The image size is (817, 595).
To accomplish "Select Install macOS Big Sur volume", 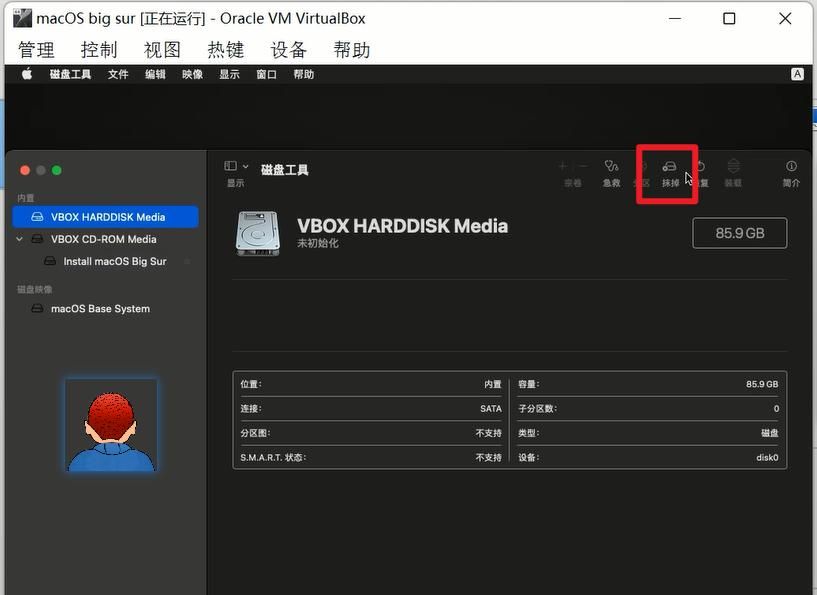I will click(x=114, y=261).
